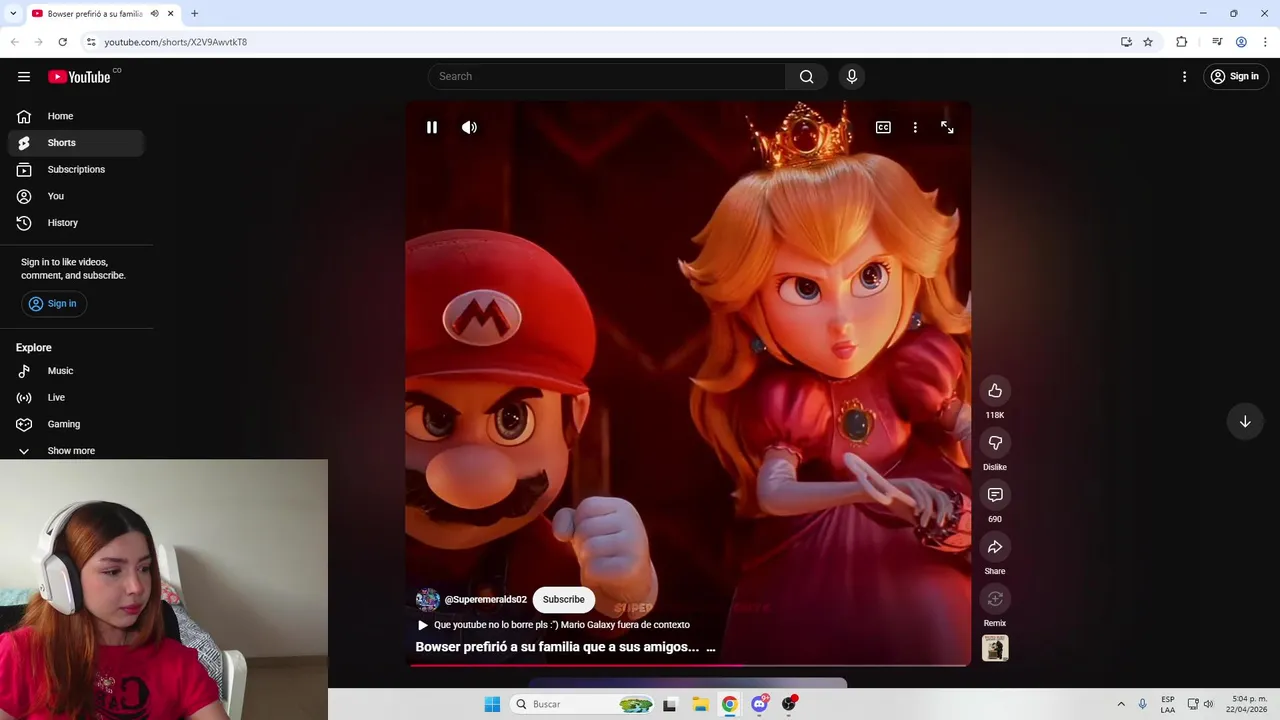This screenshot has width=1280, height=720.
Task: Dislike the Short with thumbs down
Action: (x=995, y=443)
